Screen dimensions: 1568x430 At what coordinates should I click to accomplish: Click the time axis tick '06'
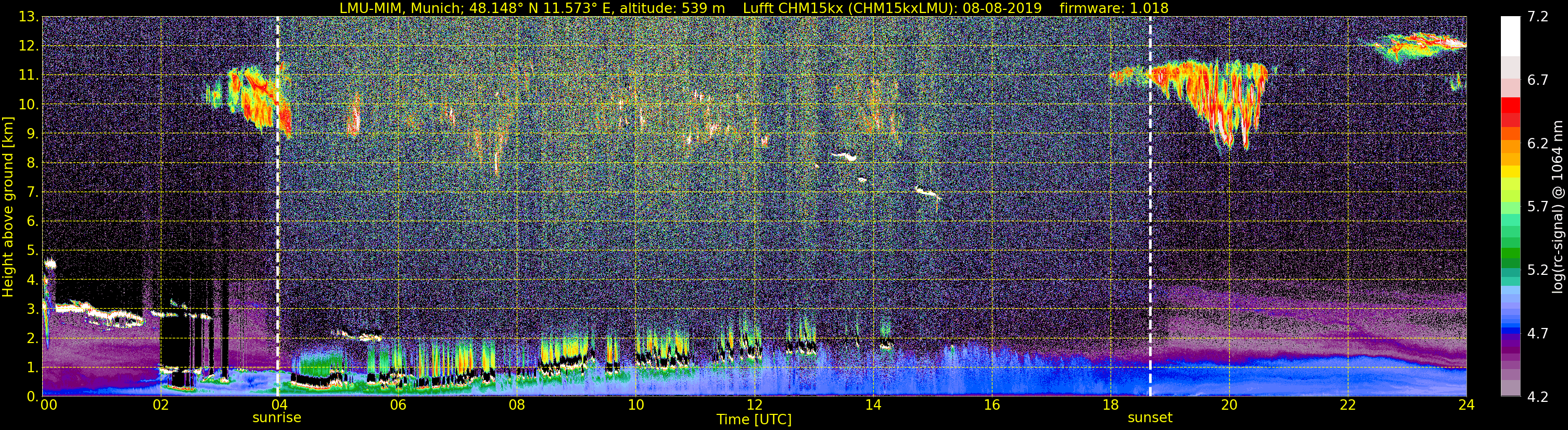(x=398, y=404)
